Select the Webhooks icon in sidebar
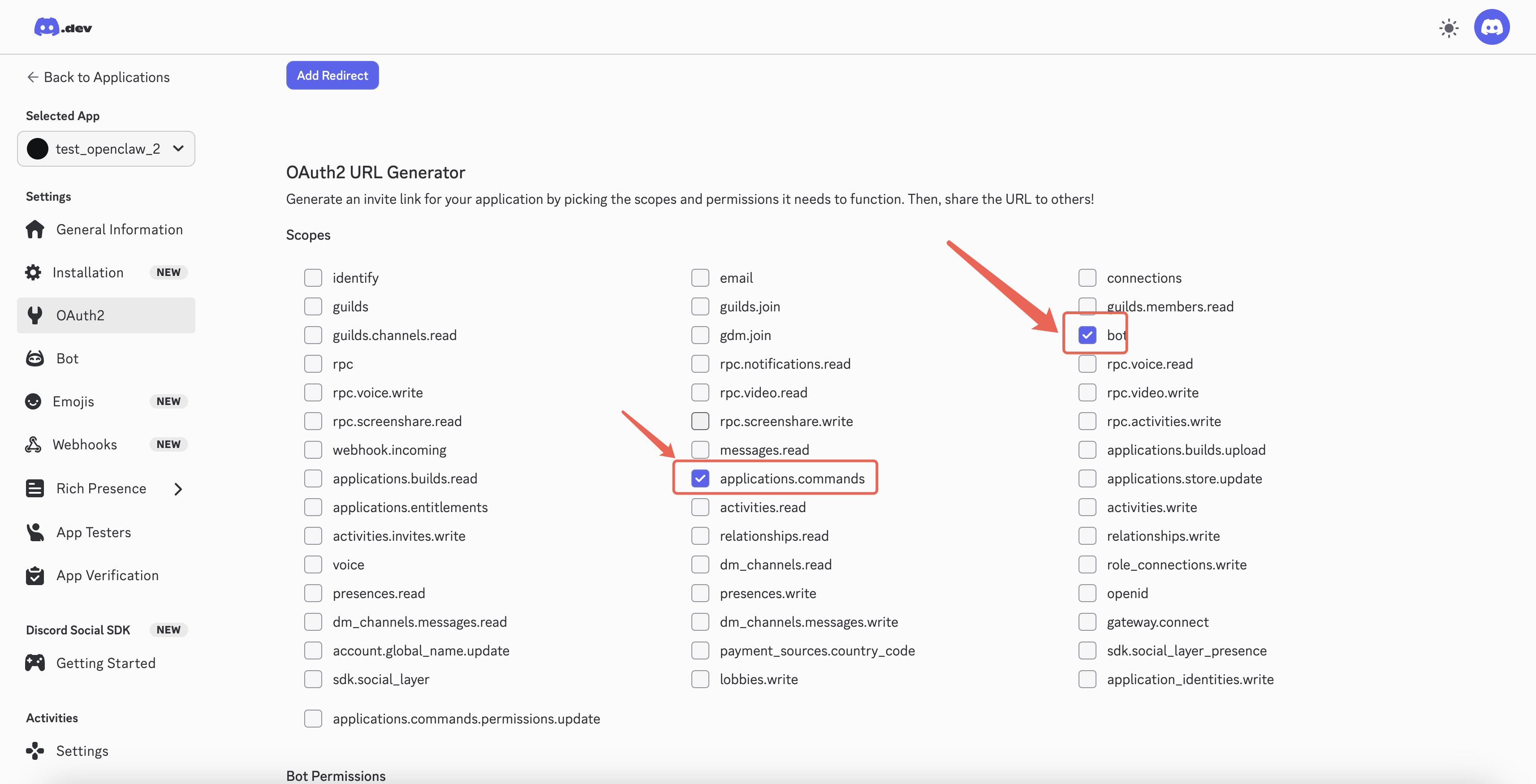 click(x=34, y=444)
